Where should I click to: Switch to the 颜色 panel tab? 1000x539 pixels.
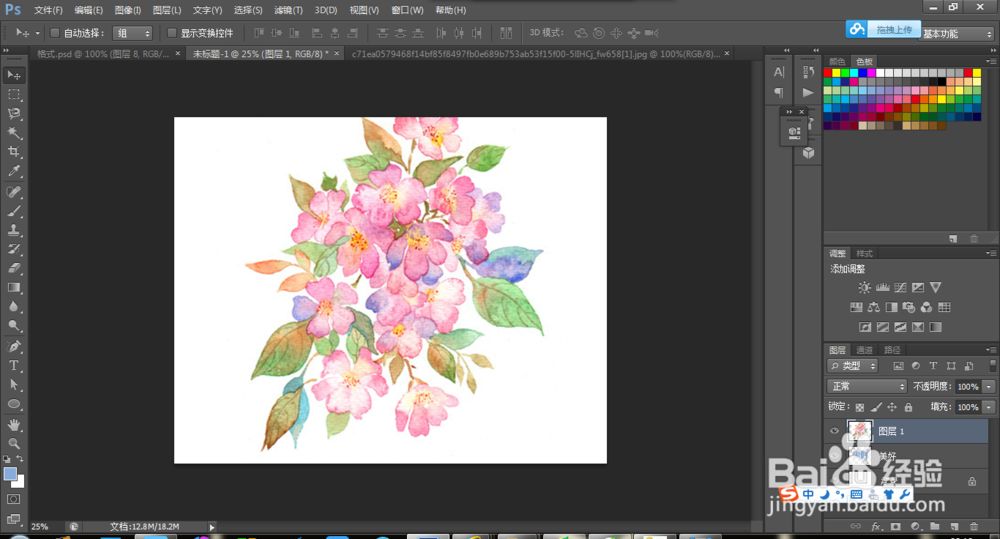click(x=837, y=61)
